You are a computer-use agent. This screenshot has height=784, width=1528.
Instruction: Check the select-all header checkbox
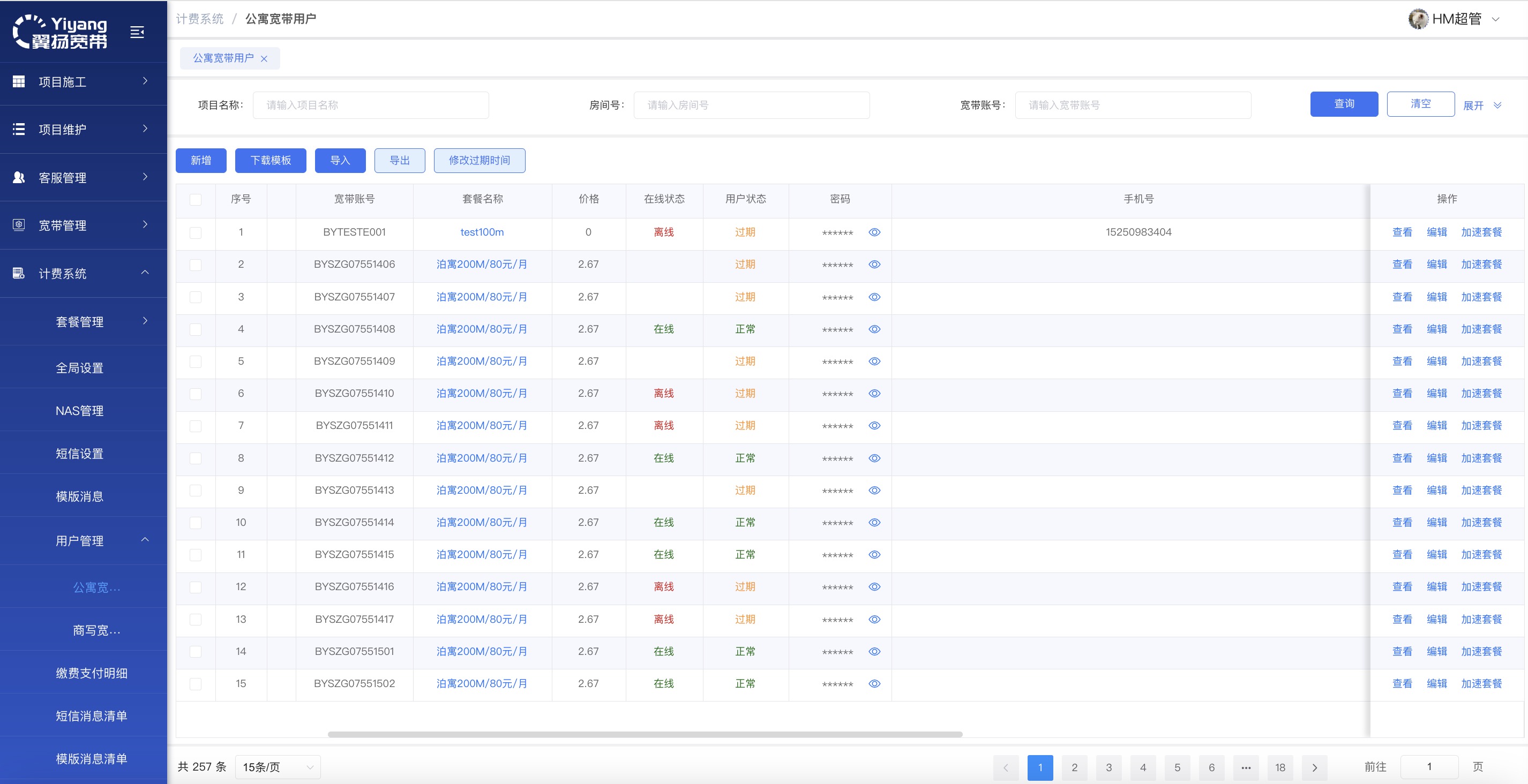[x=195, y=199]
